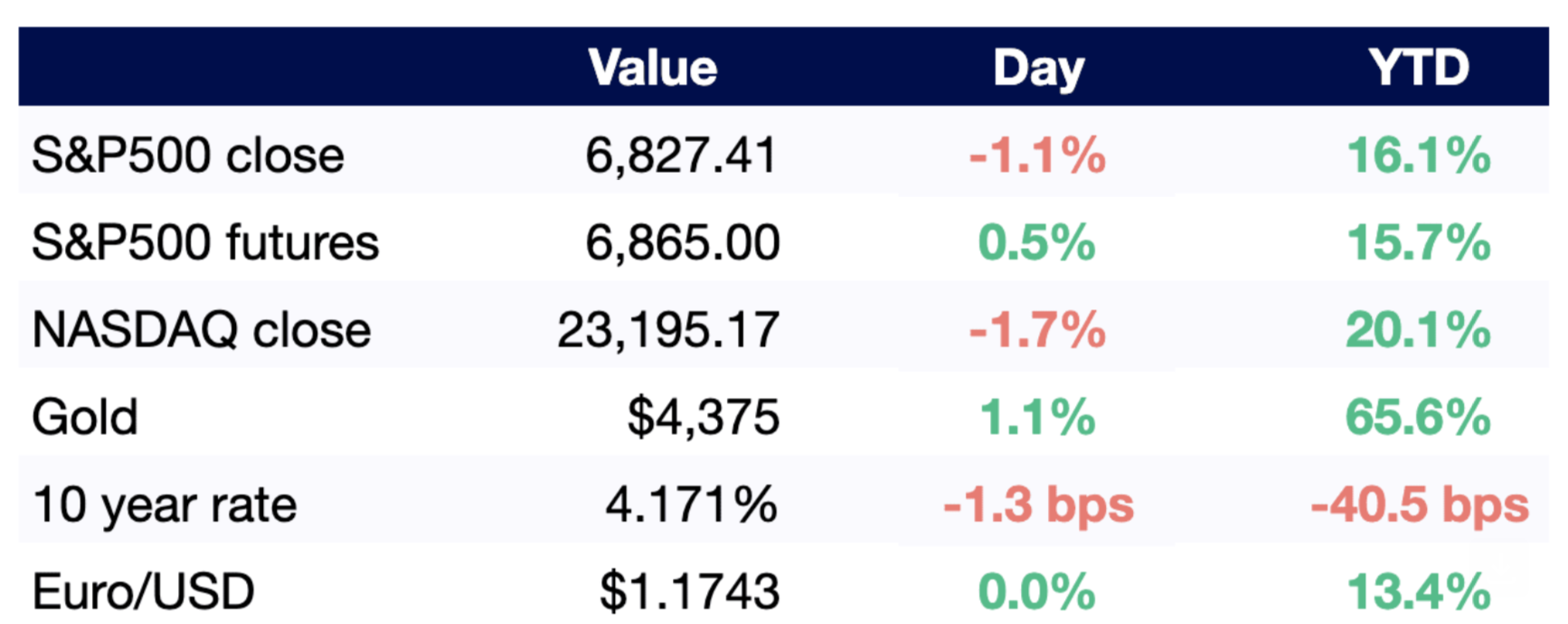Image resolution: width=1568 pixels, height=624 pixels.
Task: Click the Euro/USD row label
Action: (143, 591)
